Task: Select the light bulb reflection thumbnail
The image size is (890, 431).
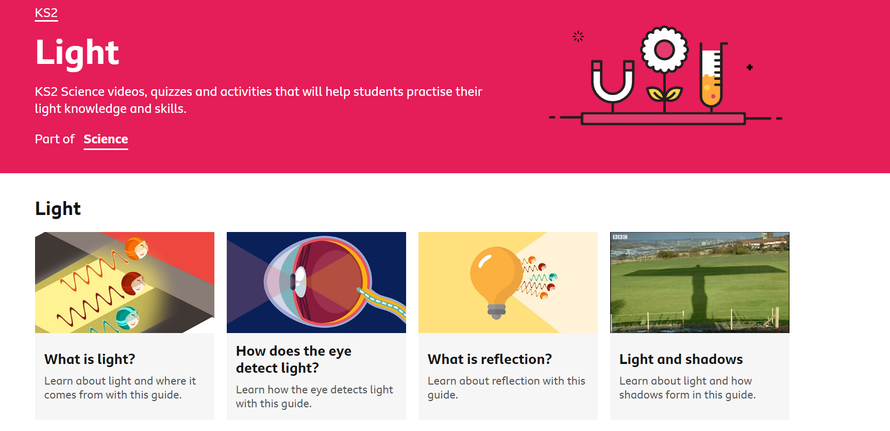Action: (x=508, y=282)
